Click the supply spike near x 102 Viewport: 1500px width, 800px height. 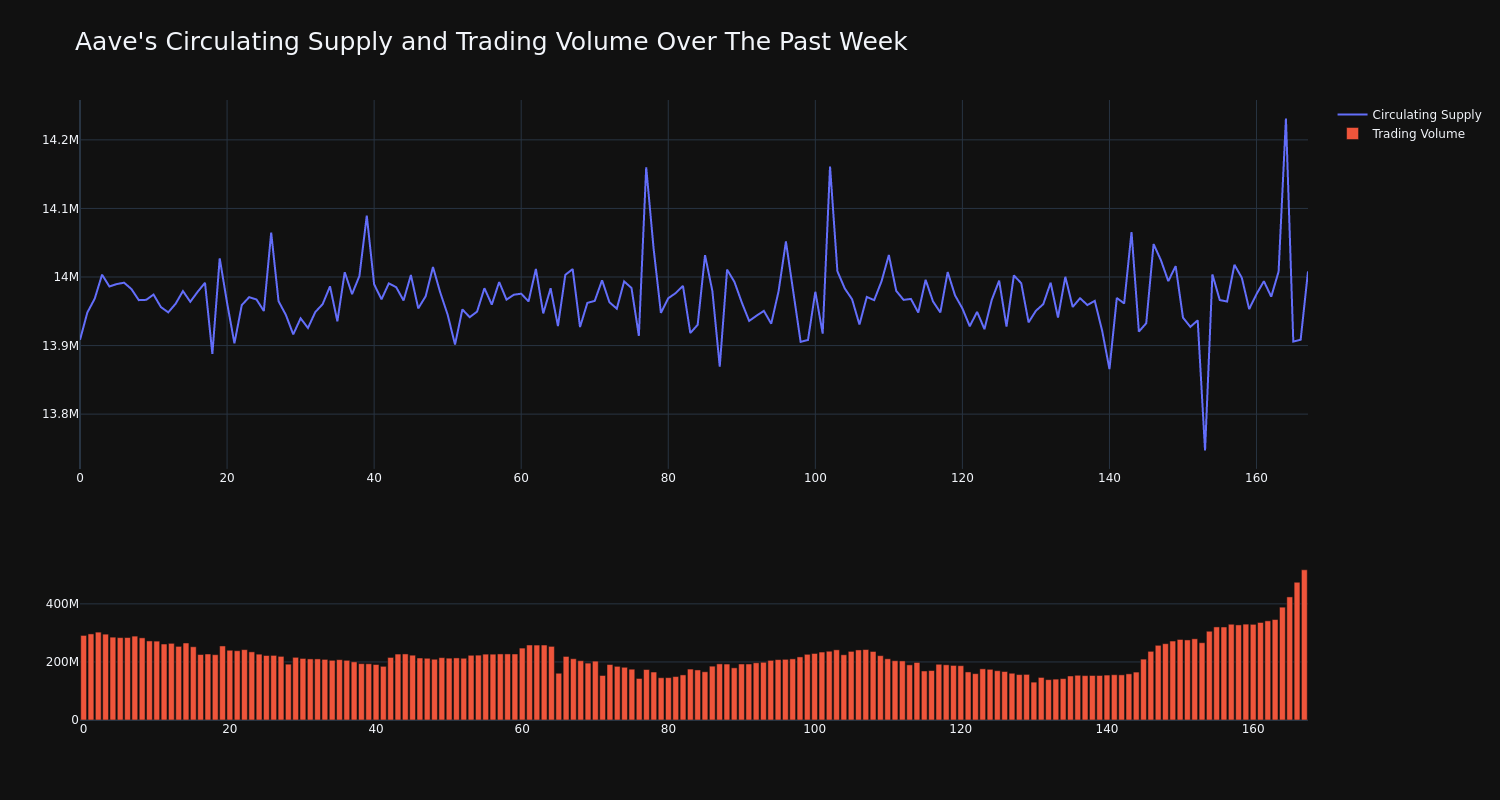point(830,167)
